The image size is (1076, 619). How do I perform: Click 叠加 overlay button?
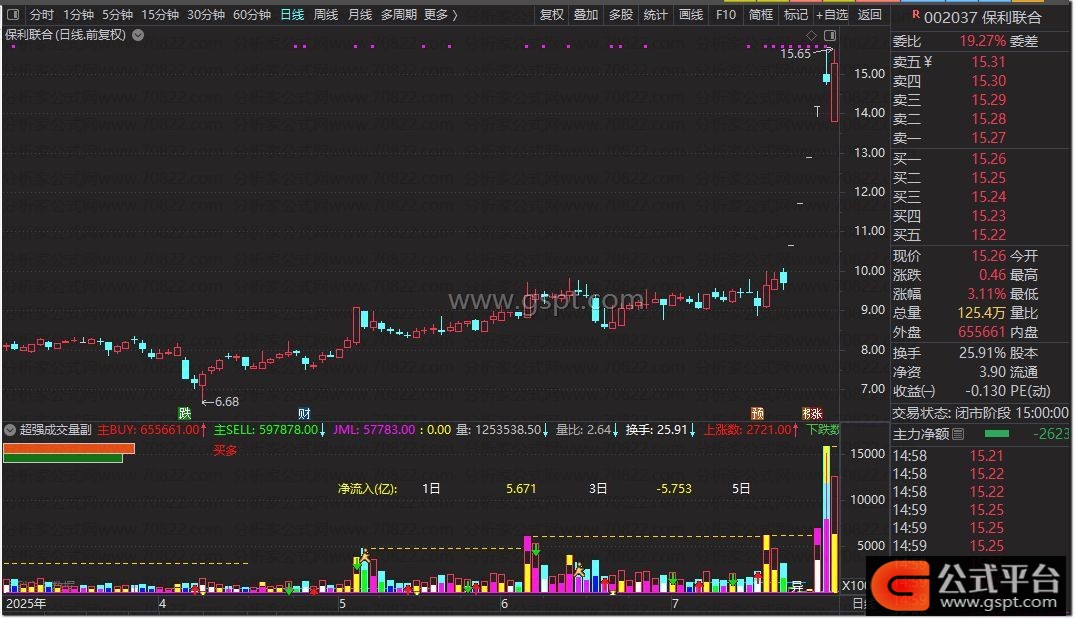(x=586, y=14)
